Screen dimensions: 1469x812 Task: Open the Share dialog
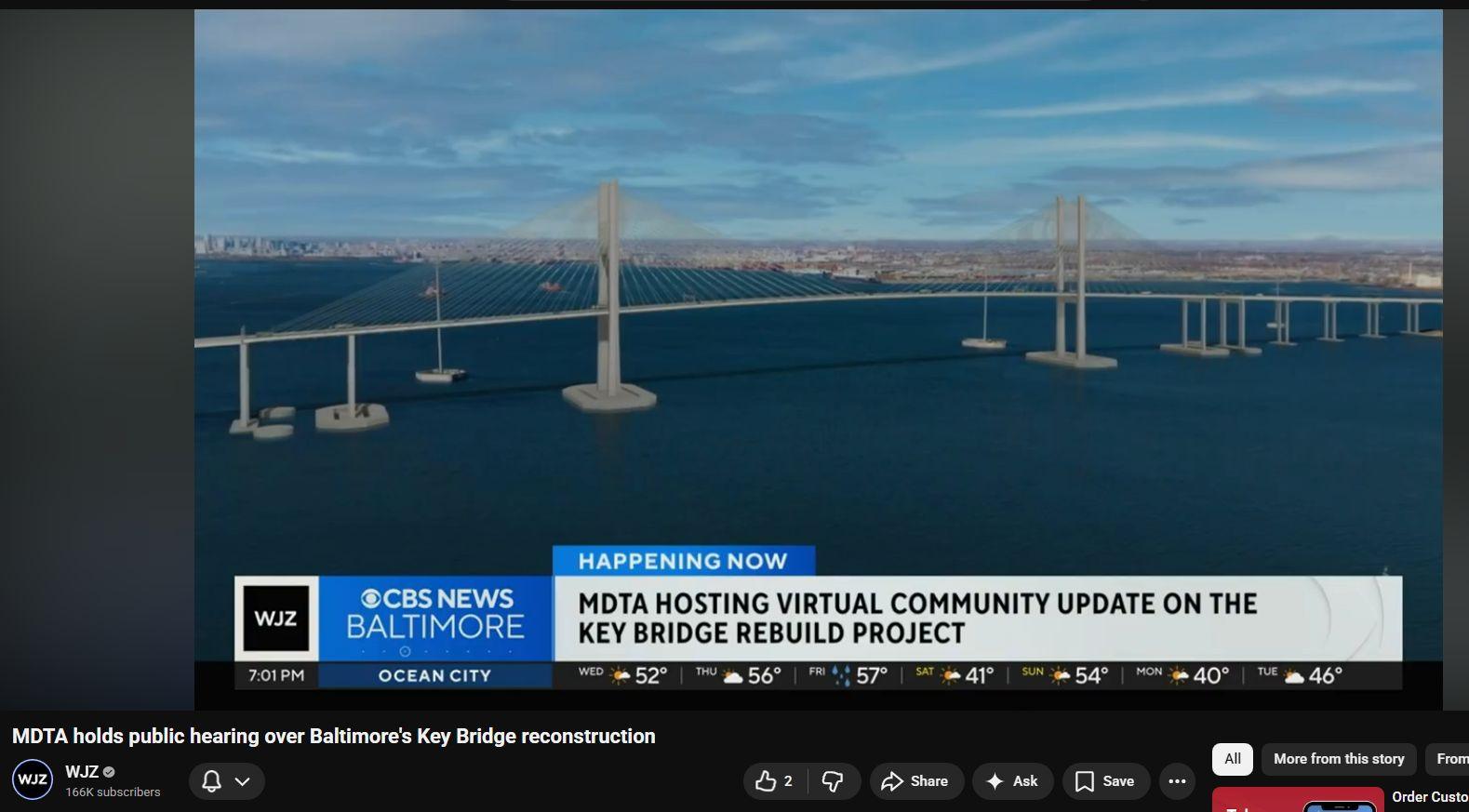tap(915, 781)
